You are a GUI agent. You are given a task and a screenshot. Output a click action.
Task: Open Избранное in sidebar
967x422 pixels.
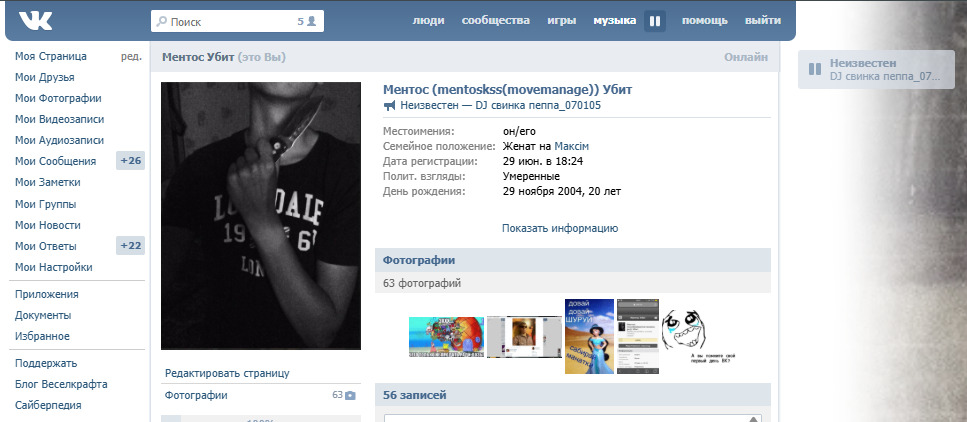tap(42, 336)
